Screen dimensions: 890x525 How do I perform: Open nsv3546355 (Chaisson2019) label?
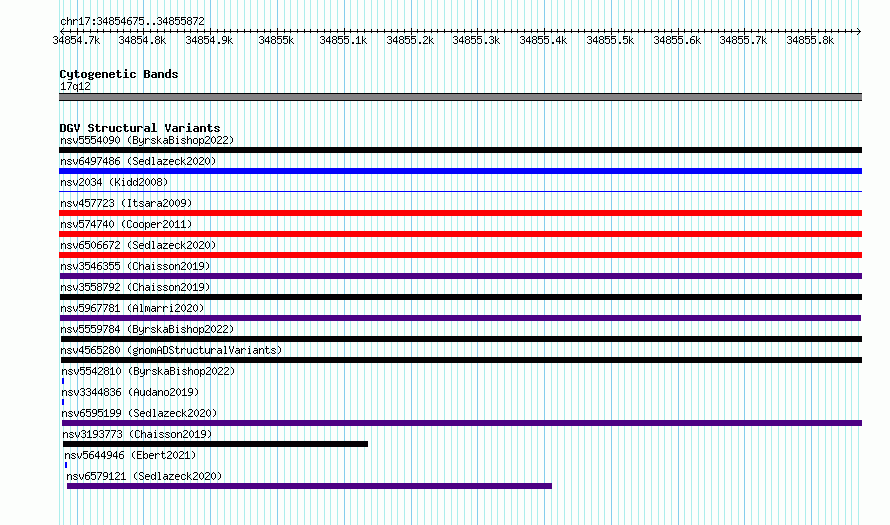[x=135, y=266]
